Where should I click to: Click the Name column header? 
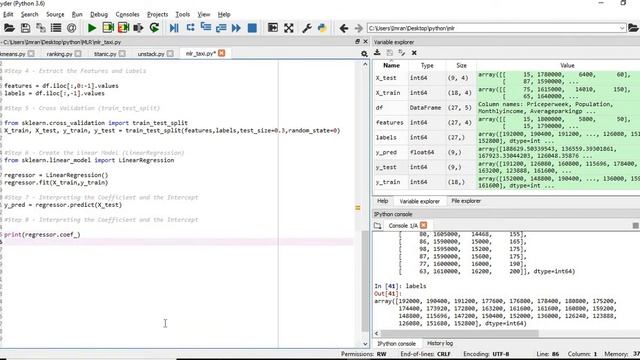pos(391,65)
